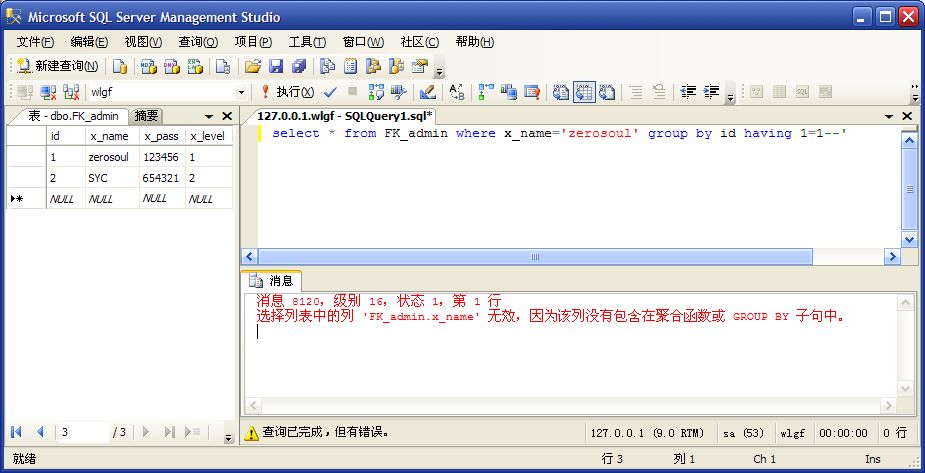Switch to Results to File mode
925x473 pixels.
click(x=607, y=92)
